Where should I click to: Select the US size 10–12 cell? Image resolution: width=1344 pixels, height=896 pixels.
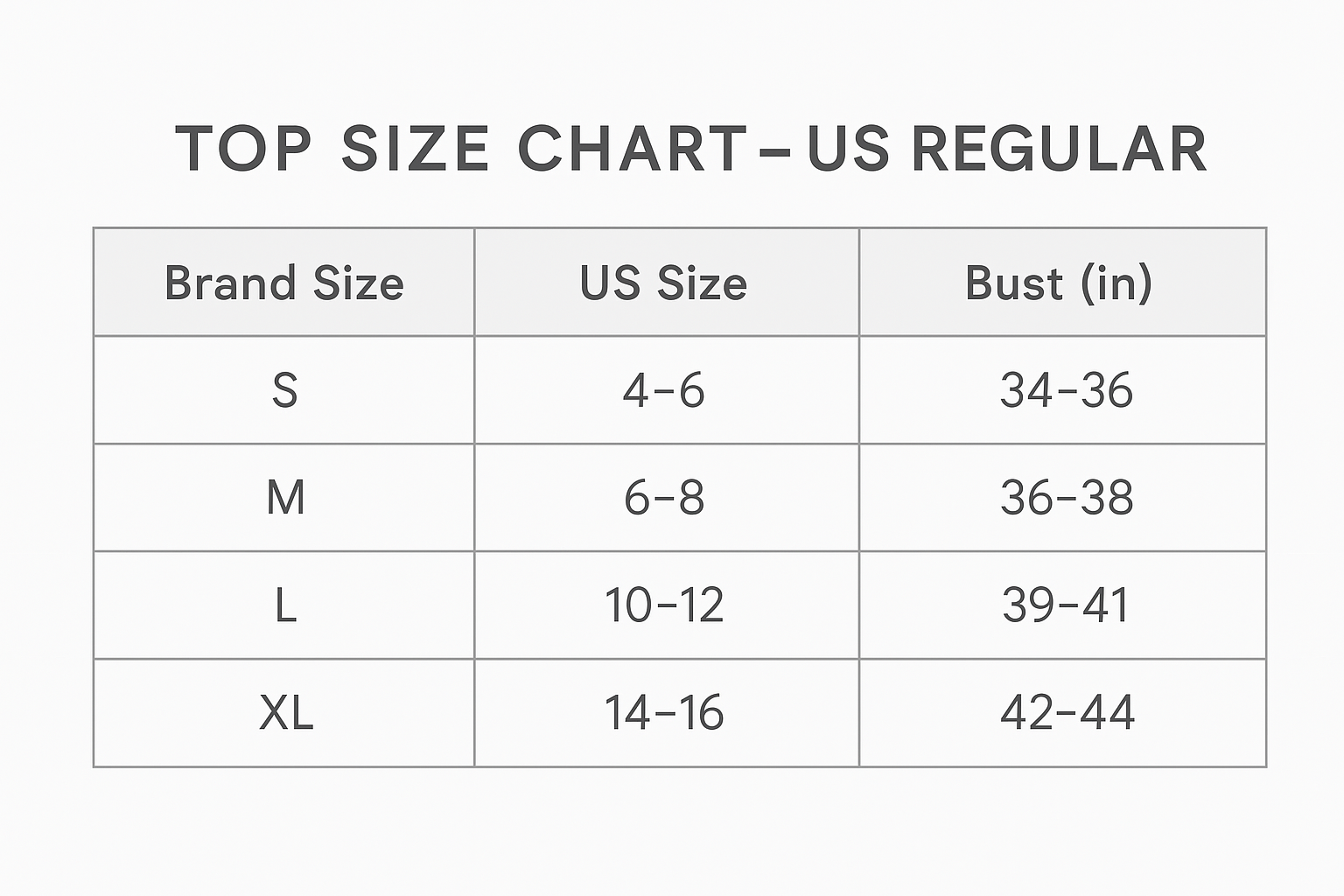(664, 605)
